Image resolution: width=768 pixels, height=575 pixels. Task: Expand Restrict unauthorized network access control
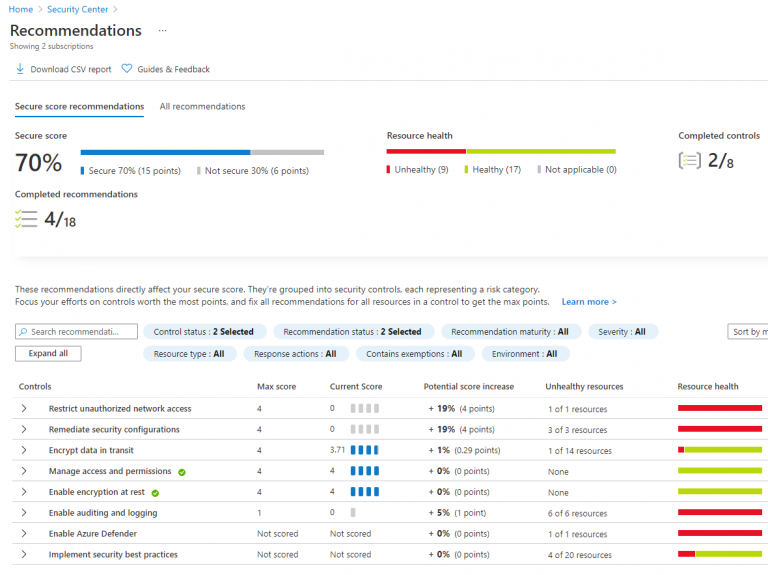(24, 408)
